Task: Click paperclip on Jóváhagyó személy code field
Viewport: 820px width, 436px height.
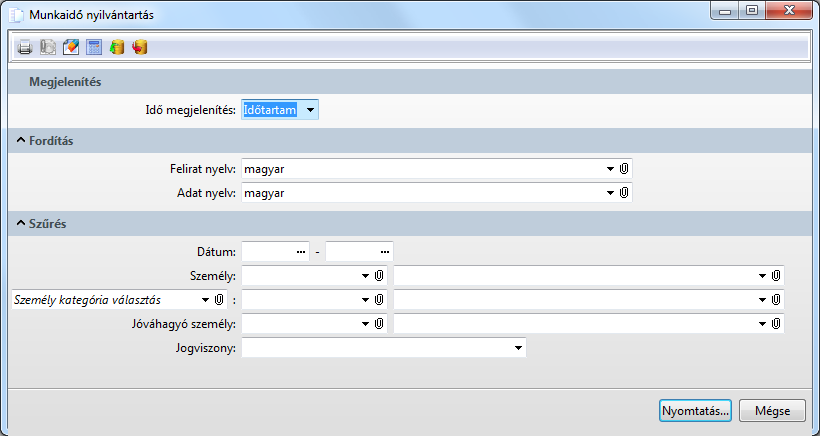Action: click(379, 324)
